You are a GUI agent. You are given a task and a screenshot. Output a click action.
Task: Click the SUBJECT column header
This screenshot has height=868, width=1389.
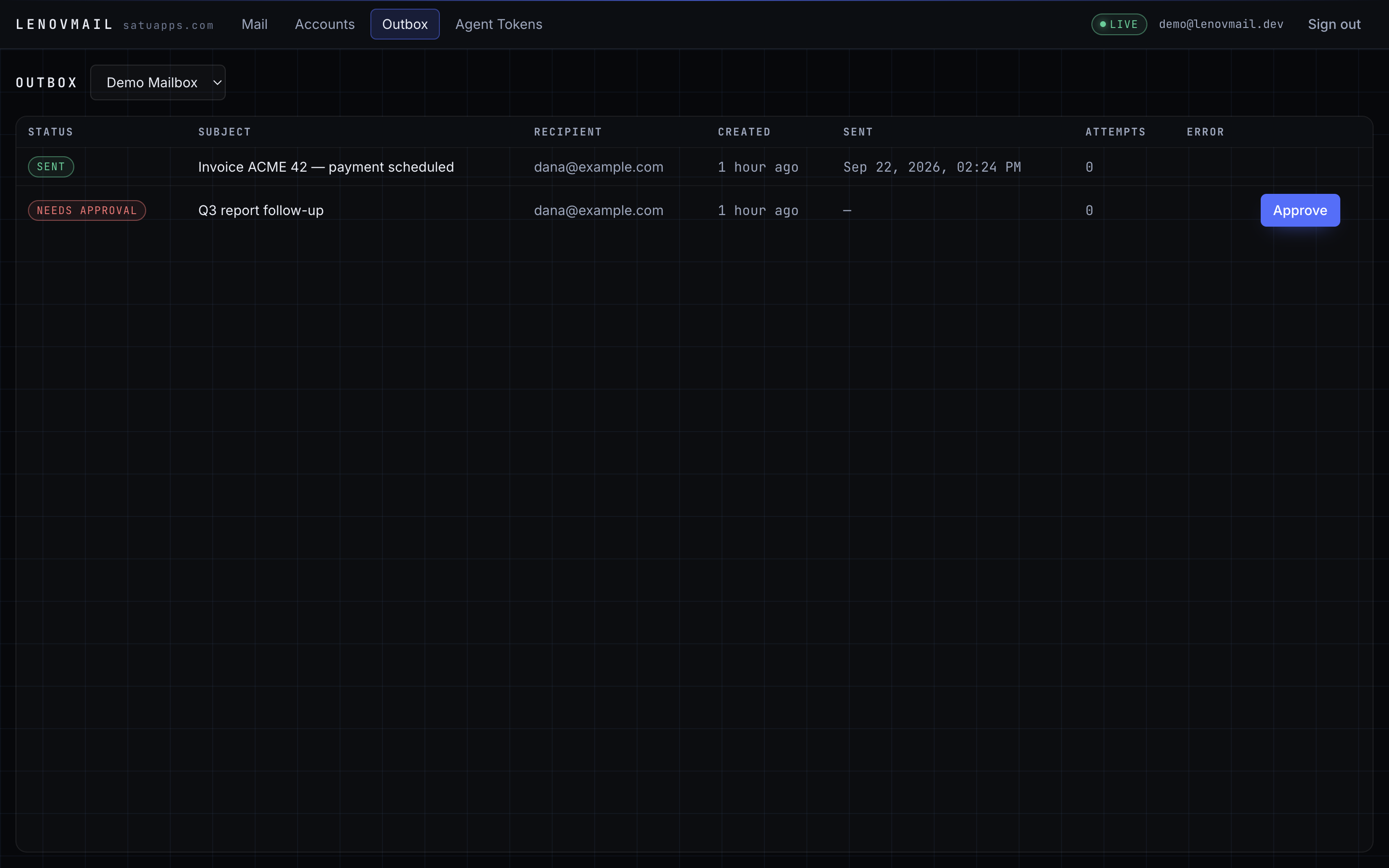[224, 132]
